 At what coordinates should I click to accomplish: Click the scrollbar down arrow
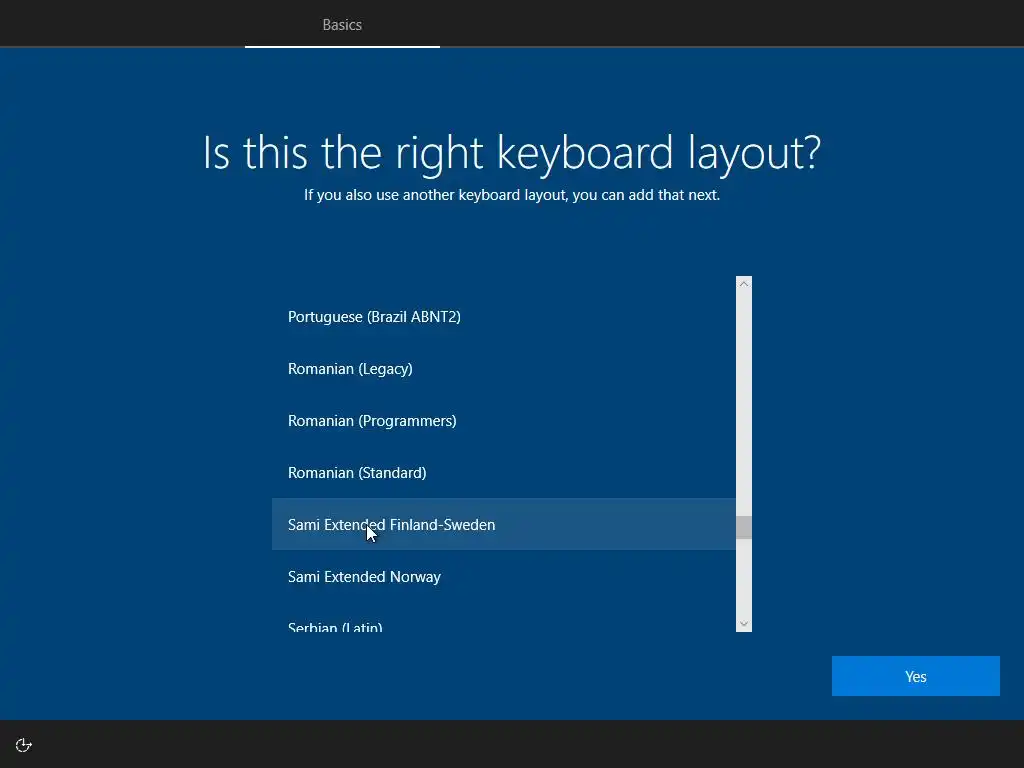(x=744, y=624)
